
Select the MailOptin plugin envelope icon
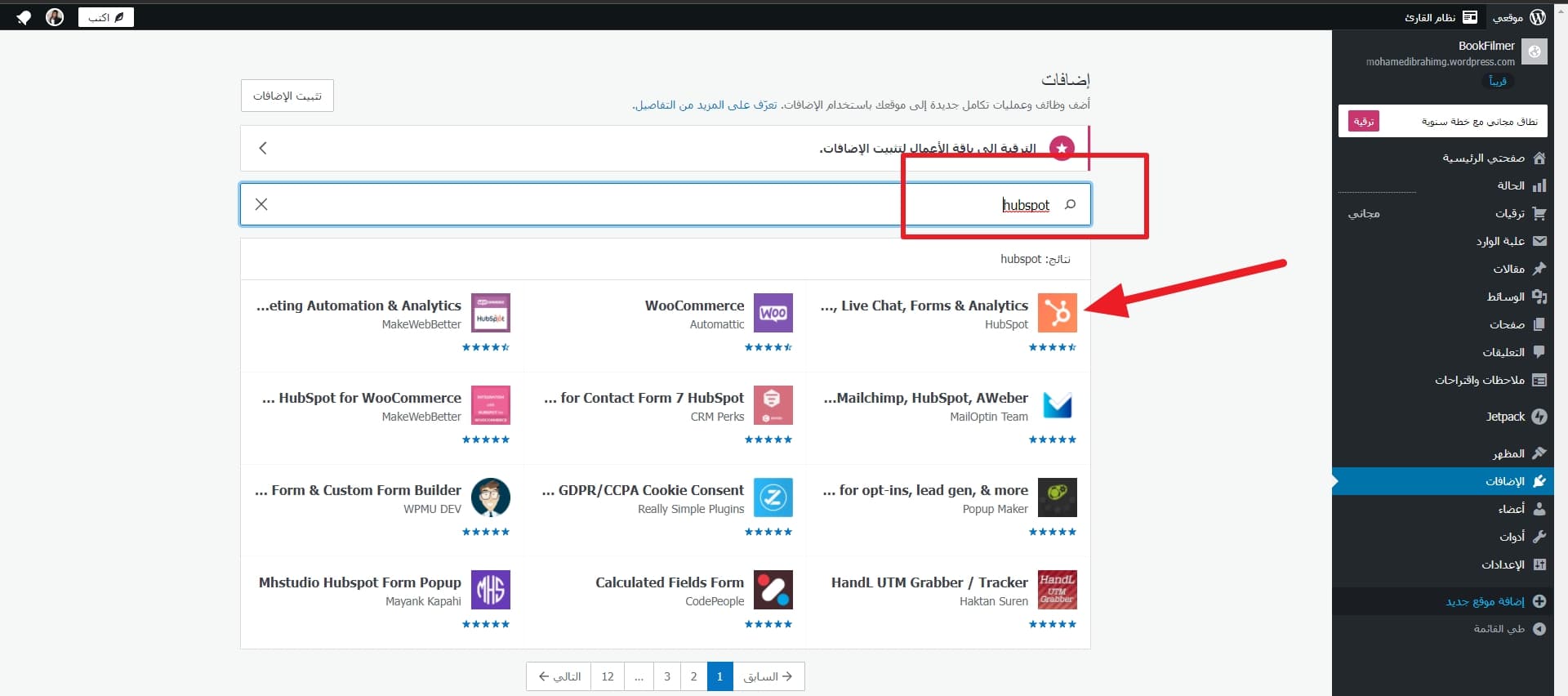click(x=1057, y=405)
